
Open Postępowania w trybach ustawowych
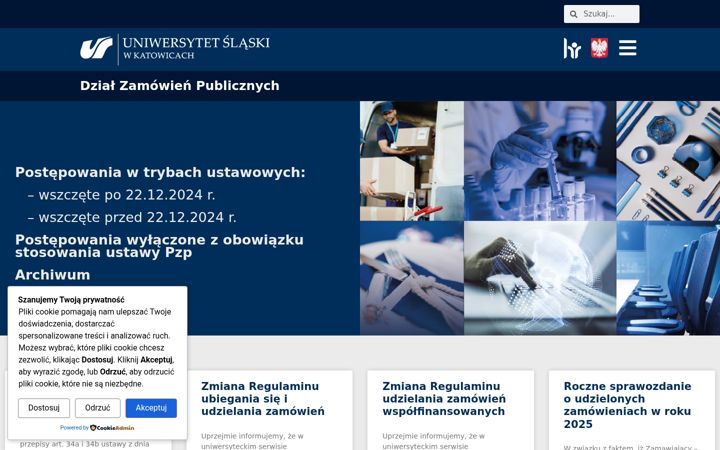click(x=160, y=173)
